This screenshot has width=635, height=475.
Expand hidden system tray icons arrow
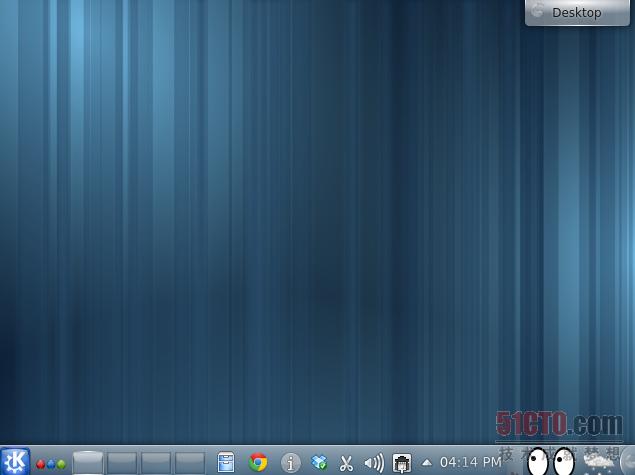pos(427,462)
